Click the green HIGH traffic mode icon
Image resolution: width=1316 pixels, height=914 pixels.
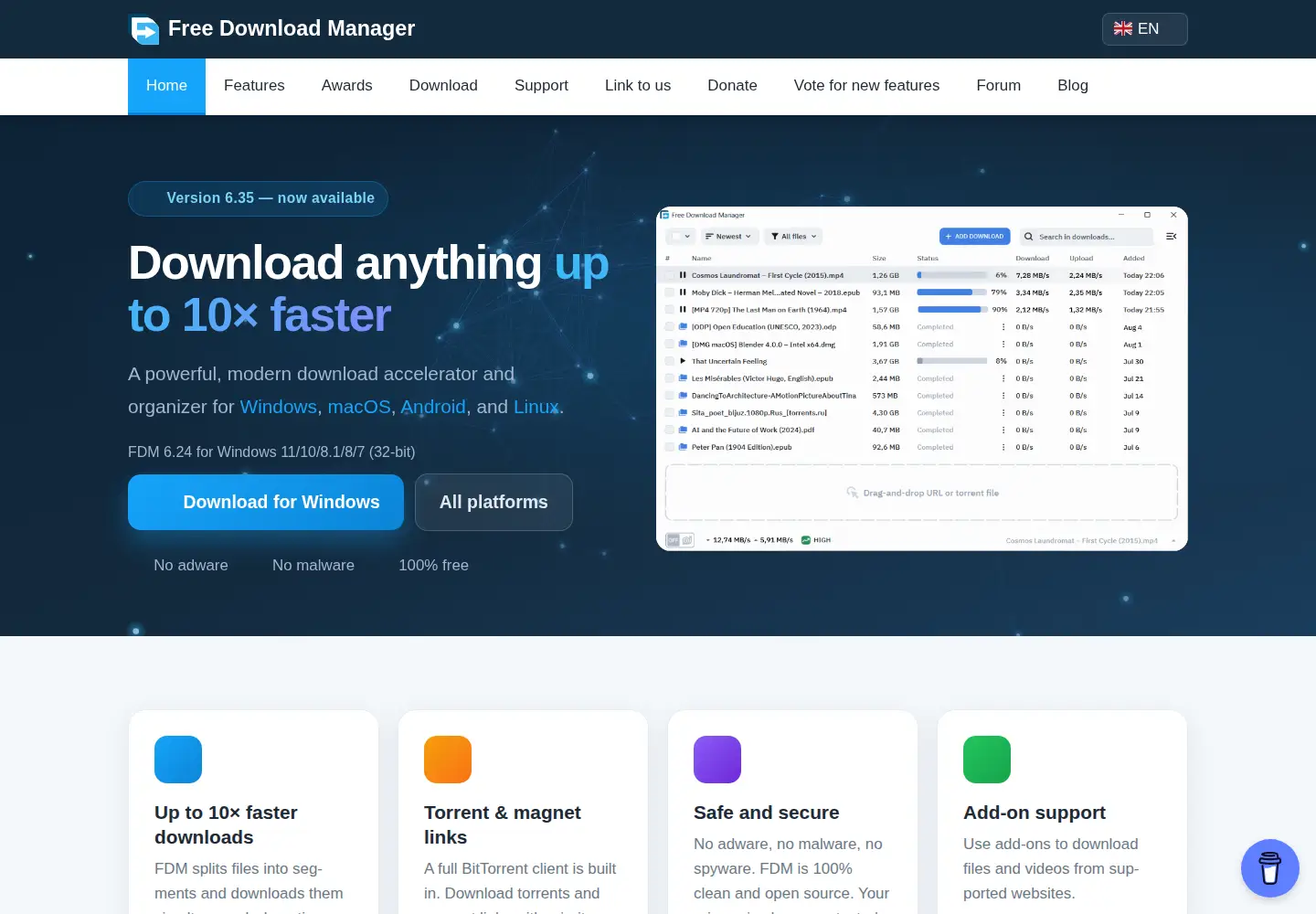click(x=806, y=540)
